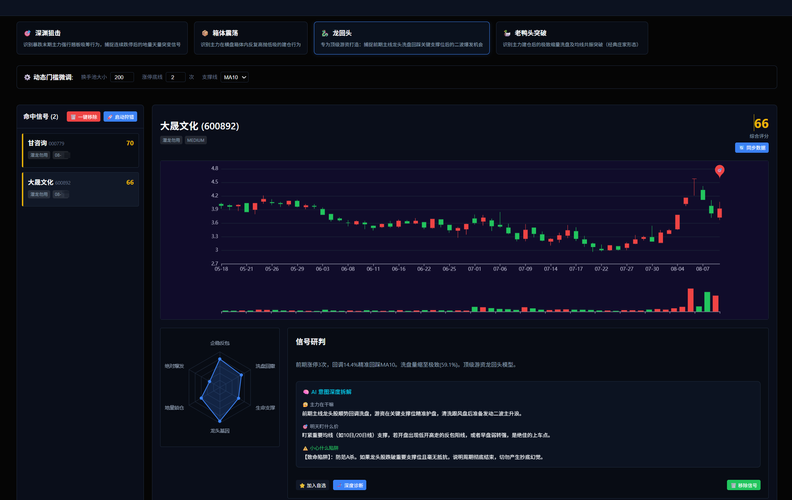Click the 4.8 price axis label
This screenshot has height=500, width=792.
point(215,168)
